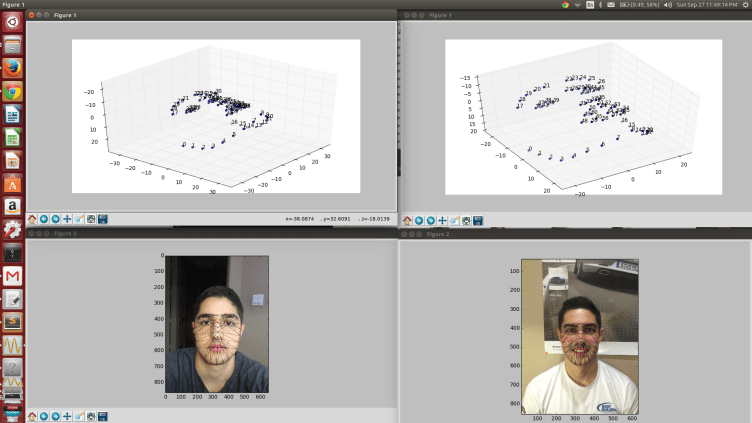This screenshot has width=752, height=423.
Task: Launch Google Chrome from the launcher
Action: (x=12, y=92)
